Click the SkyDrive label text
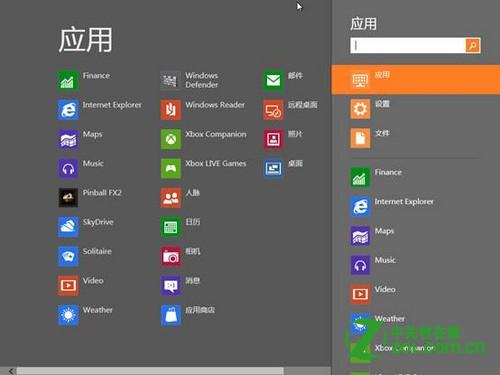500x375 pixels. pos(98,222)
